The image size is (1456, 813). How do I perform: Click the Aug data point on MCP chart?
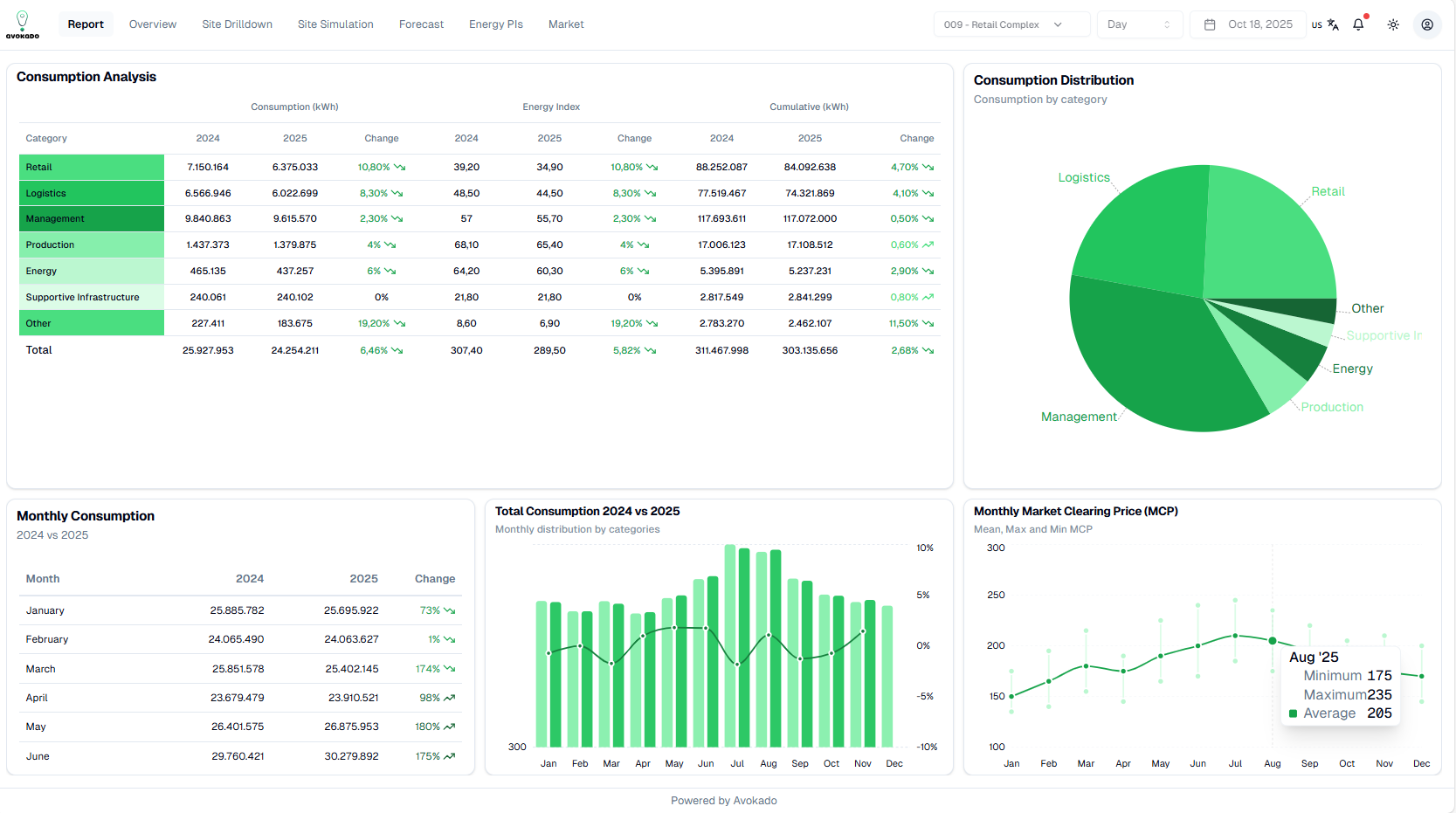(1273, 641)
